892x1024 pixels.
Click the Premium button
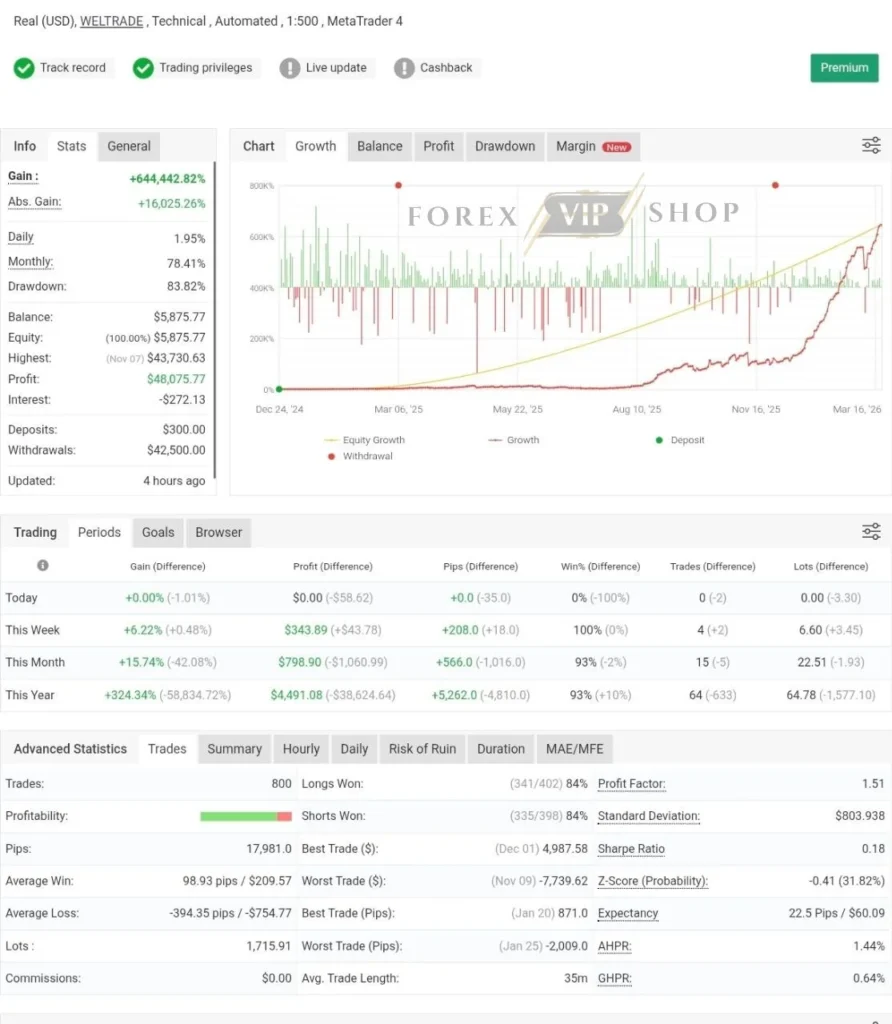(844, 68)
